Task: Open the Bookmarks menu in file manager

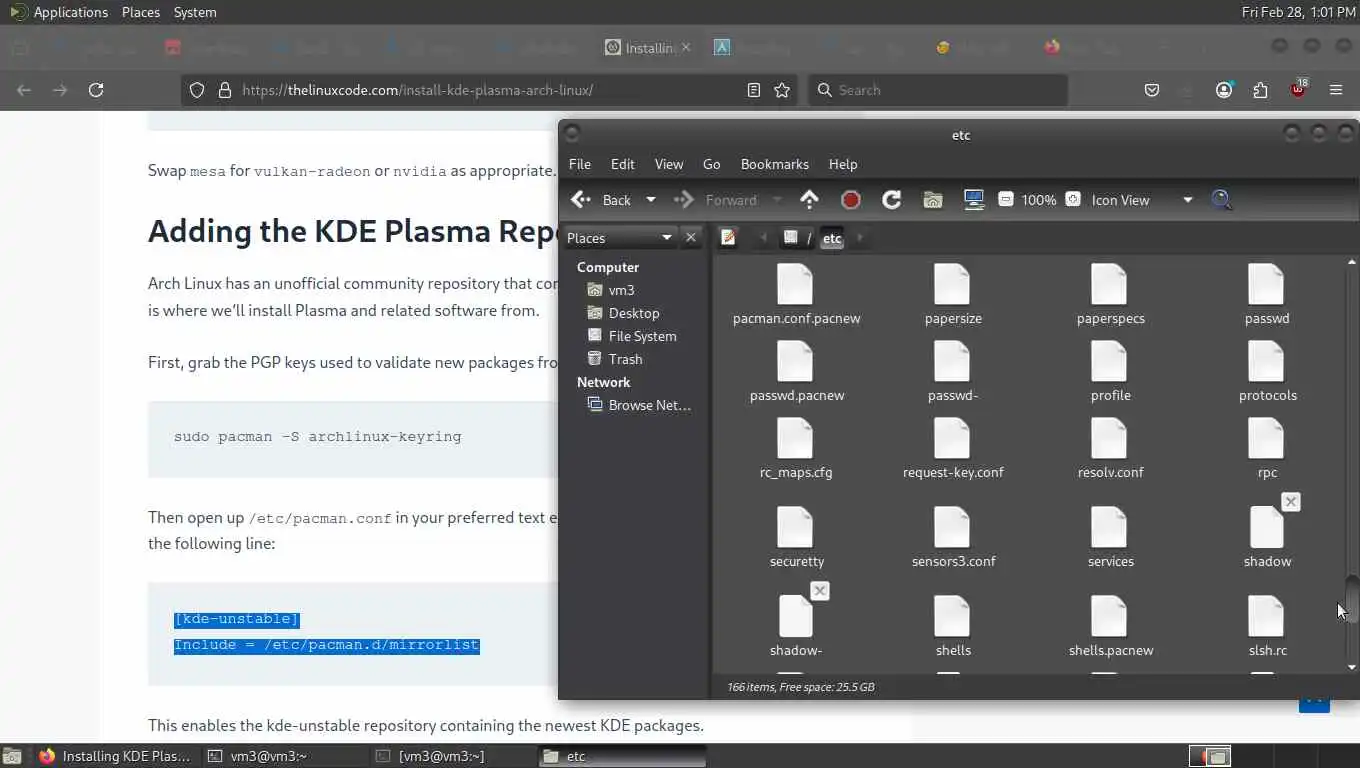Action: 775,164
